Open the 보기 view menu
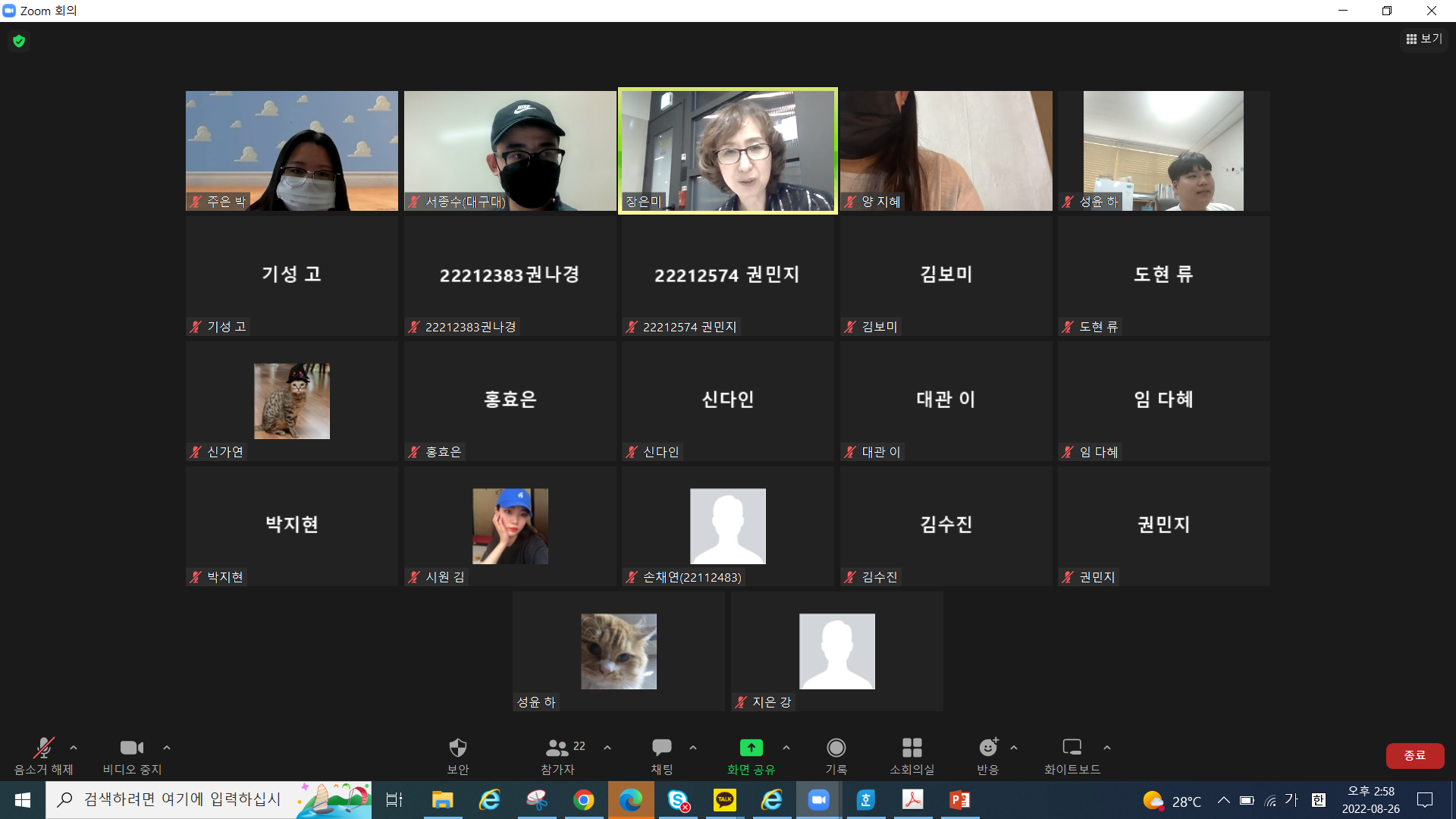Viewport: 1456px width, 819px height. 1424,39
